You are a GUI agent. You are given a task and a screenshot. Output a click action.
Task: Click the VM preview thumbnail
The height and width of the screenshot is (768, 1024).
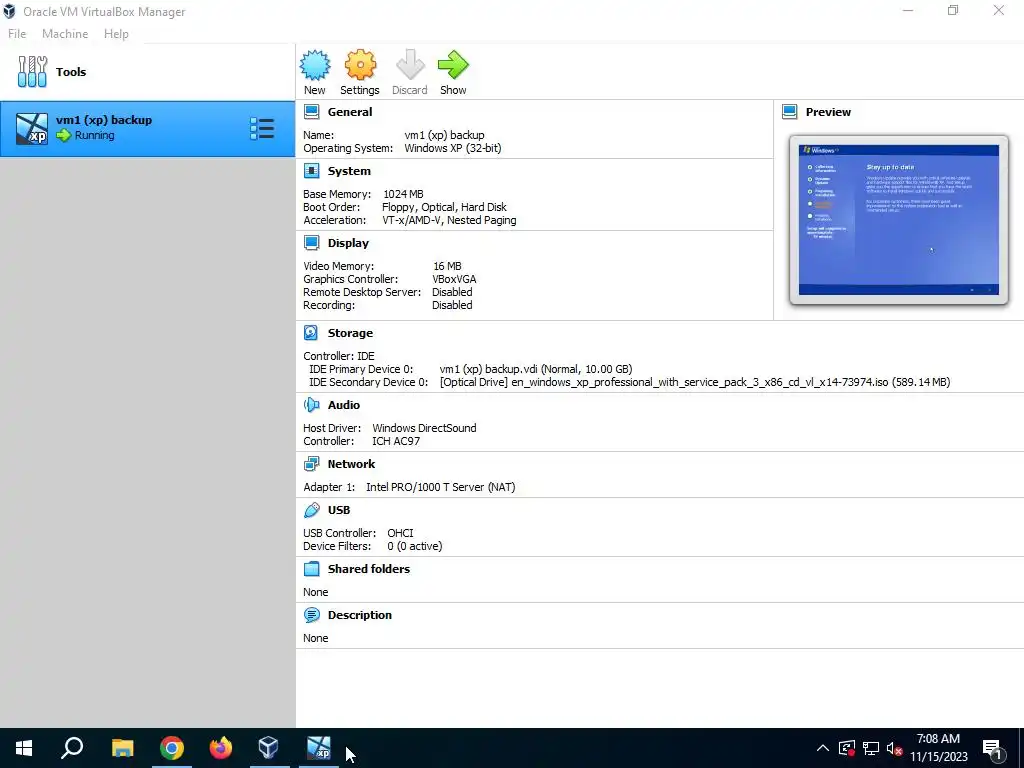899,219
